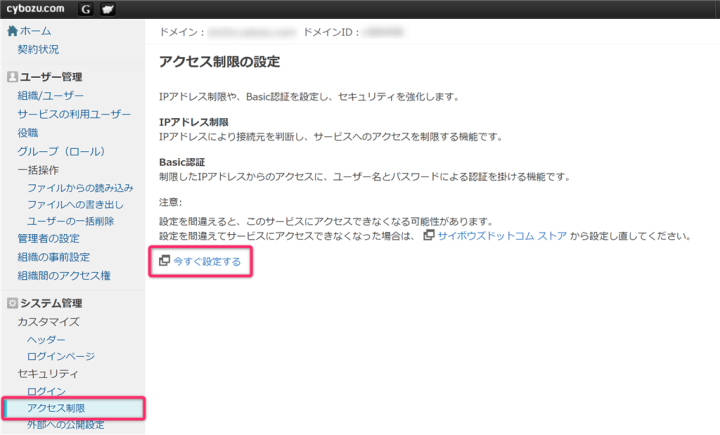Click the cybozu.com logo
Viewport: 720px width, 435px height.
pos(34,9)
